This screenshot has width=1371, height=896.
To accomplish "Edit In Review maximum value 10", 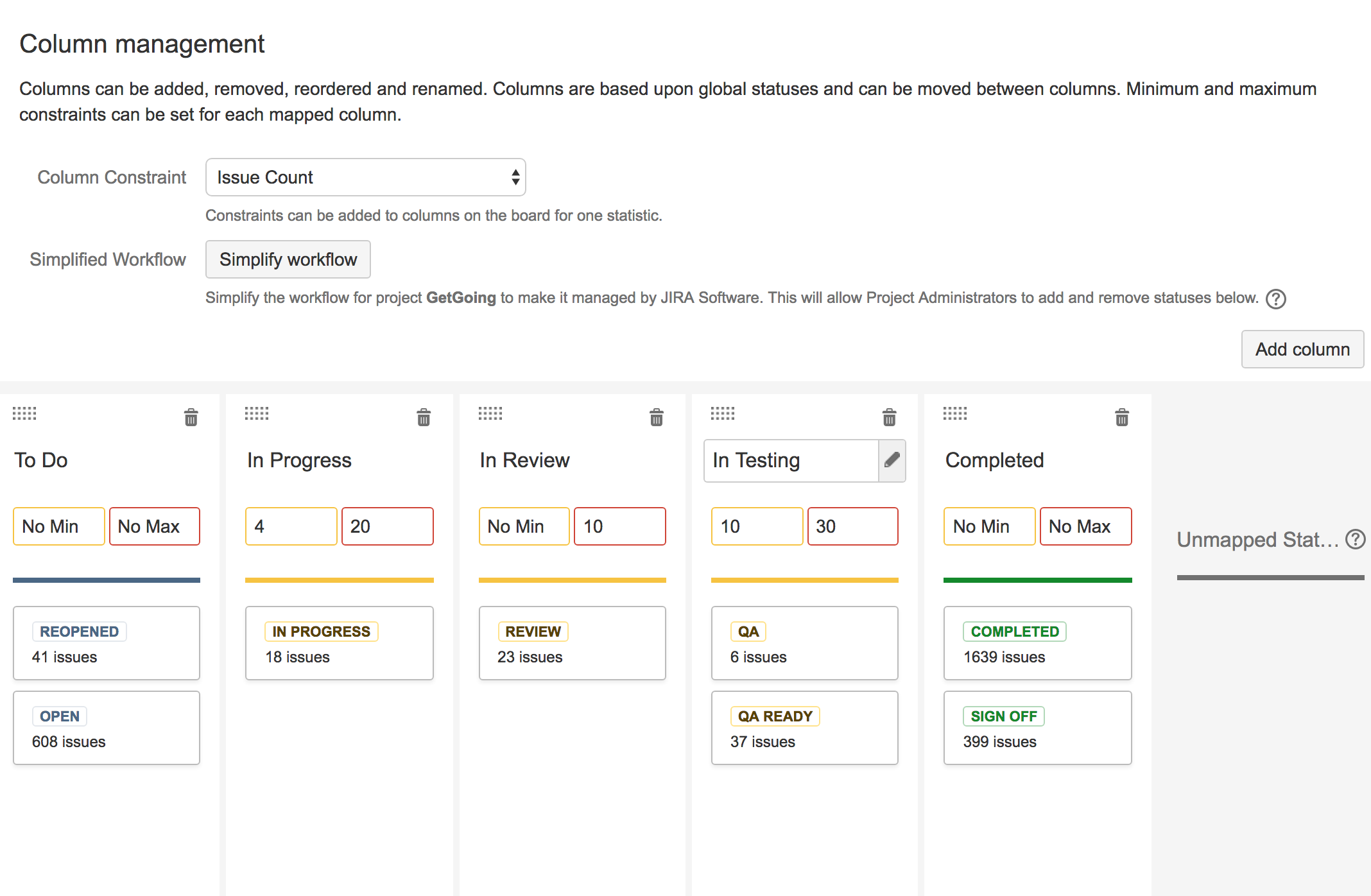I will 620,526.
